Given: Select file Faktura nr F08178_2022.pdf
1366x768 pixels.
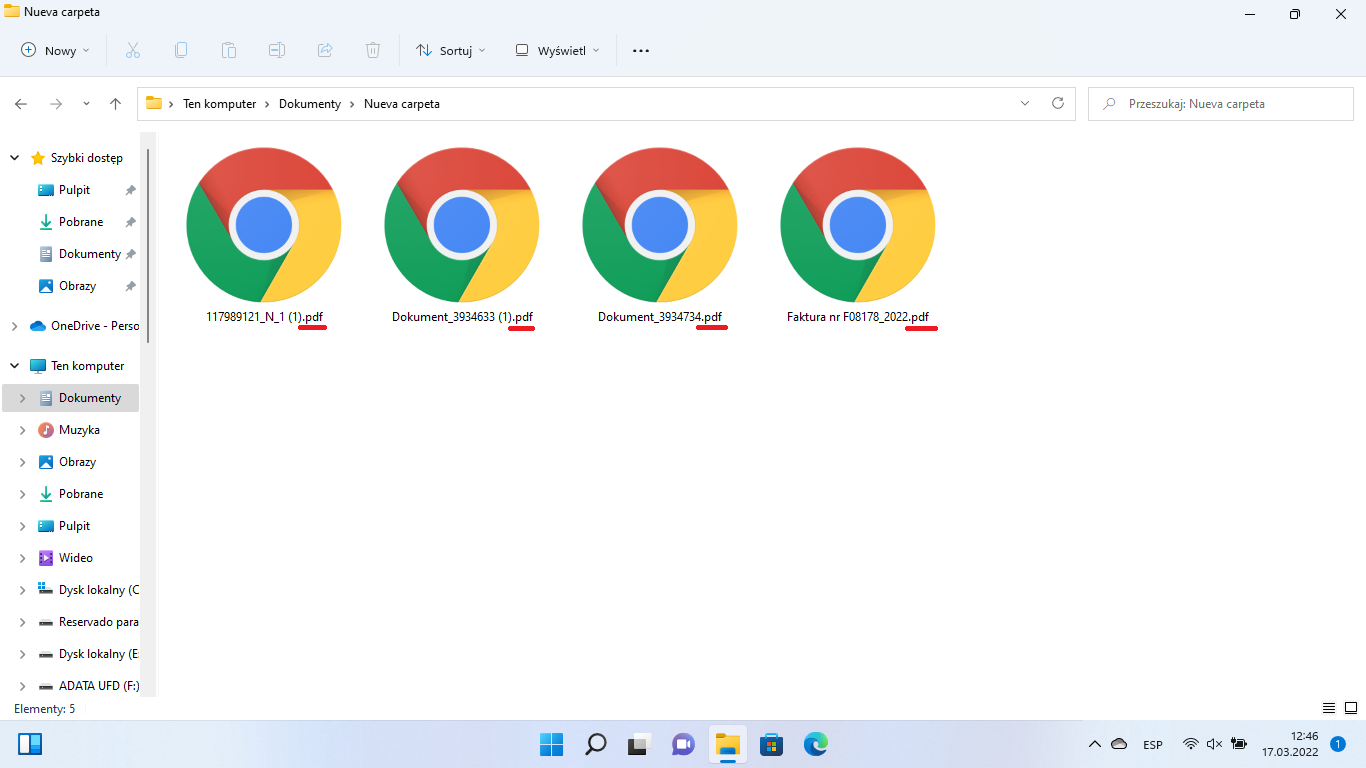Looking at the screenshot, I should (x=858, y=236).
